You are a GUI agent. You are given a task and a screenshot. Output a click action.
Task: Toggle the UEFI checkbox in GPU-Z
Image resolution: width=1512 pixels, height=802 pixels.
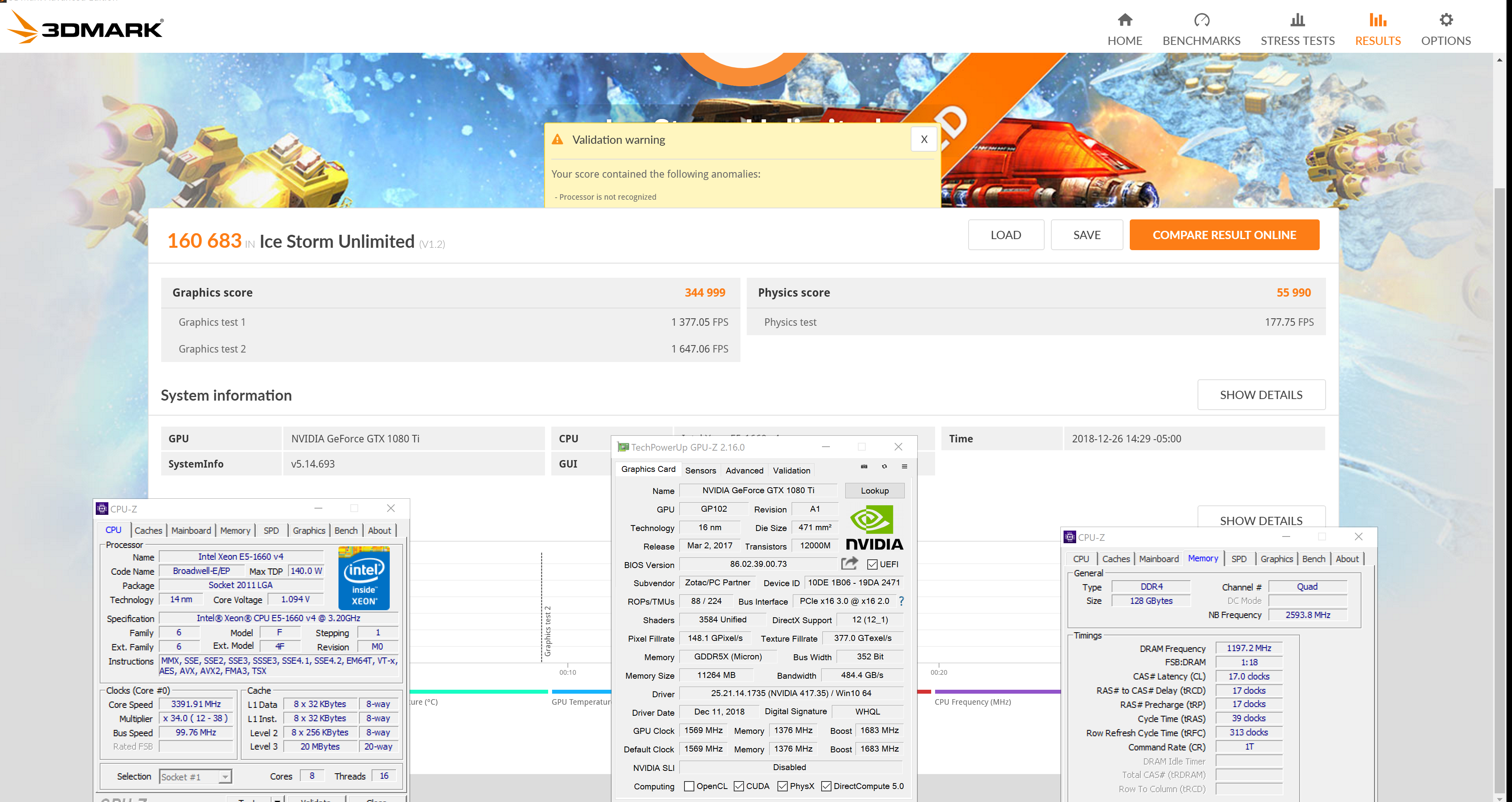pos(872,564)
